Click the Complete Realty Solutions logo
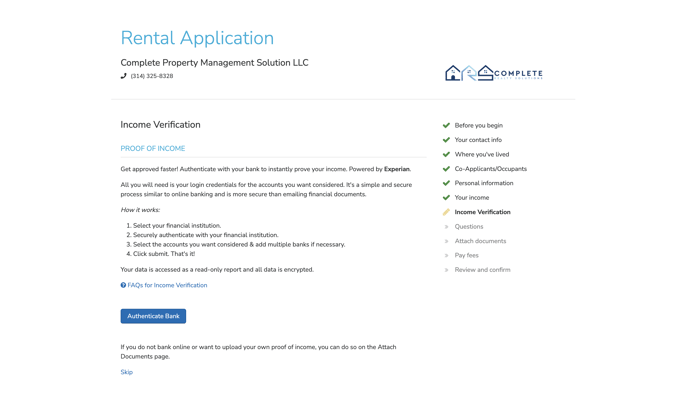688x394 pixels. [494, 73]
